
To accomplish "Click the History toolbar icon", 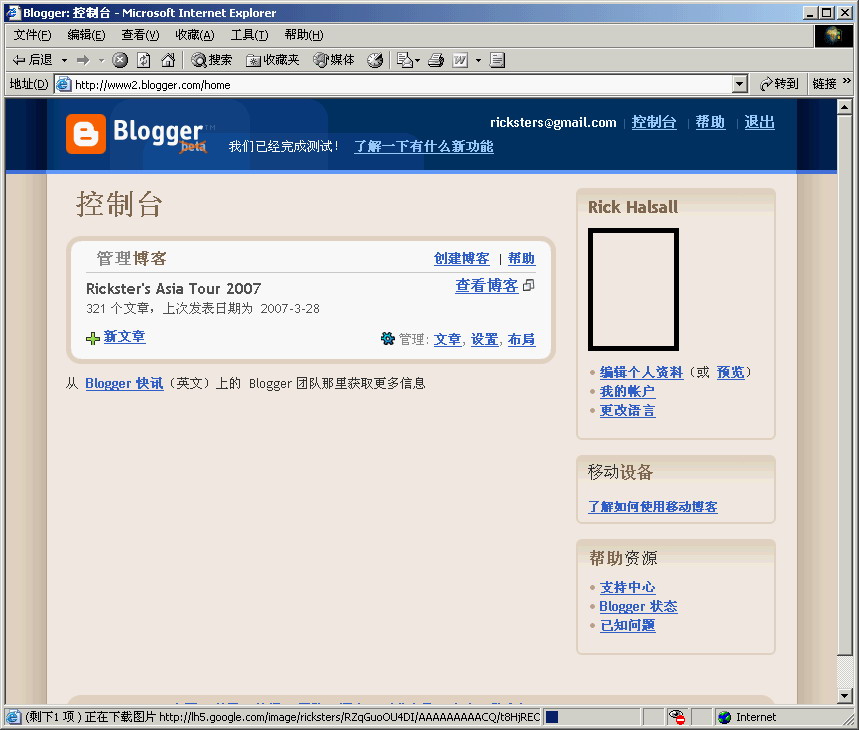I will 375,60.
